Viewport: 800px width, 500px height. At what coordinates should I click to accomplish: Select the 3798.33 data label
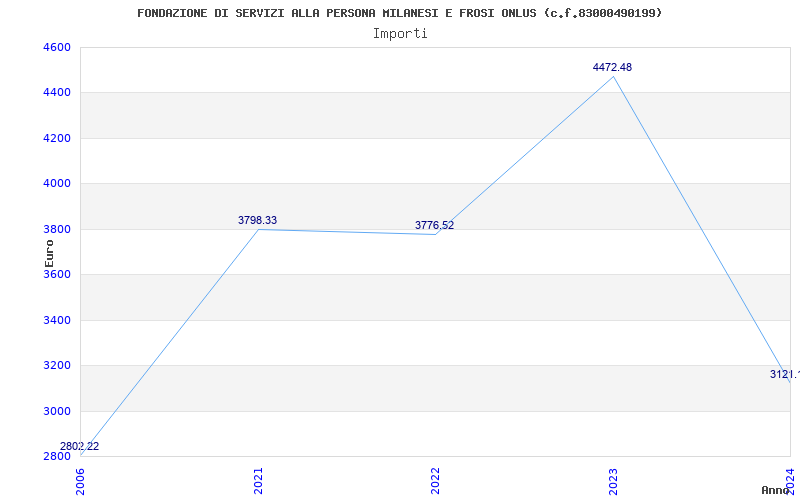258,220
